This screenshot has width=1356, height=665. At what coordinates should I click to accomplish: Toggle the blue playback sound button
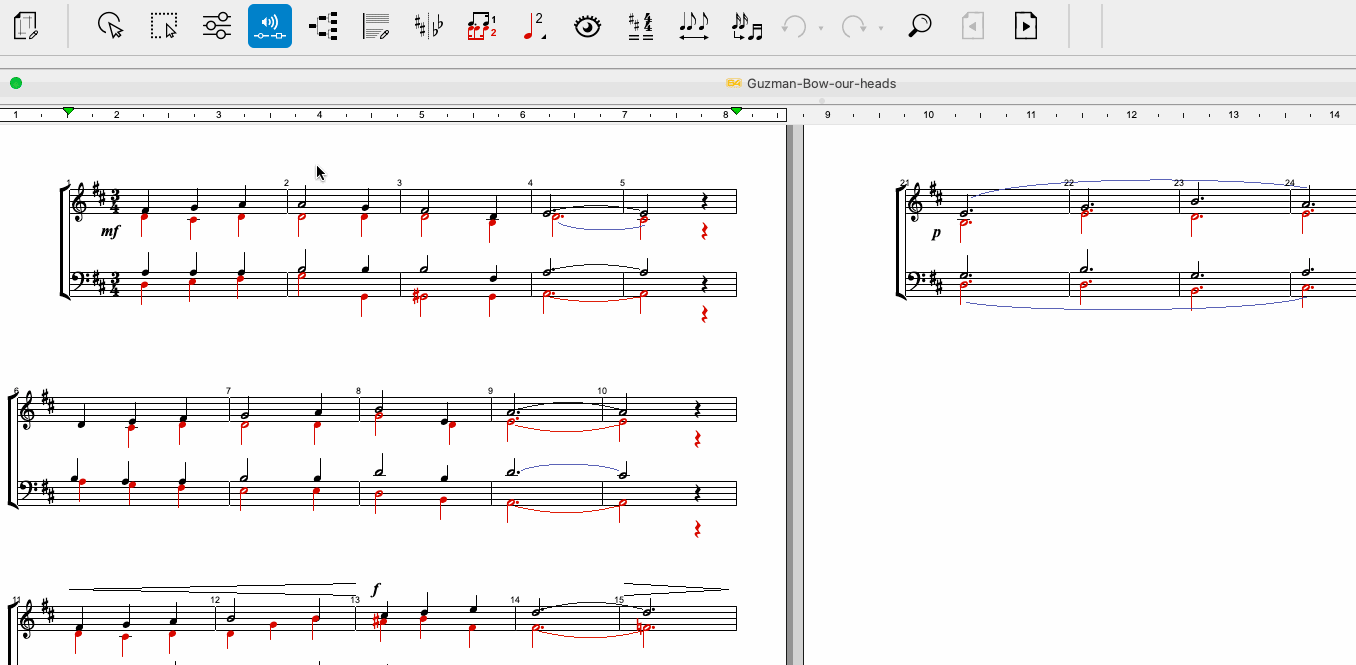[x=270, y=26]
